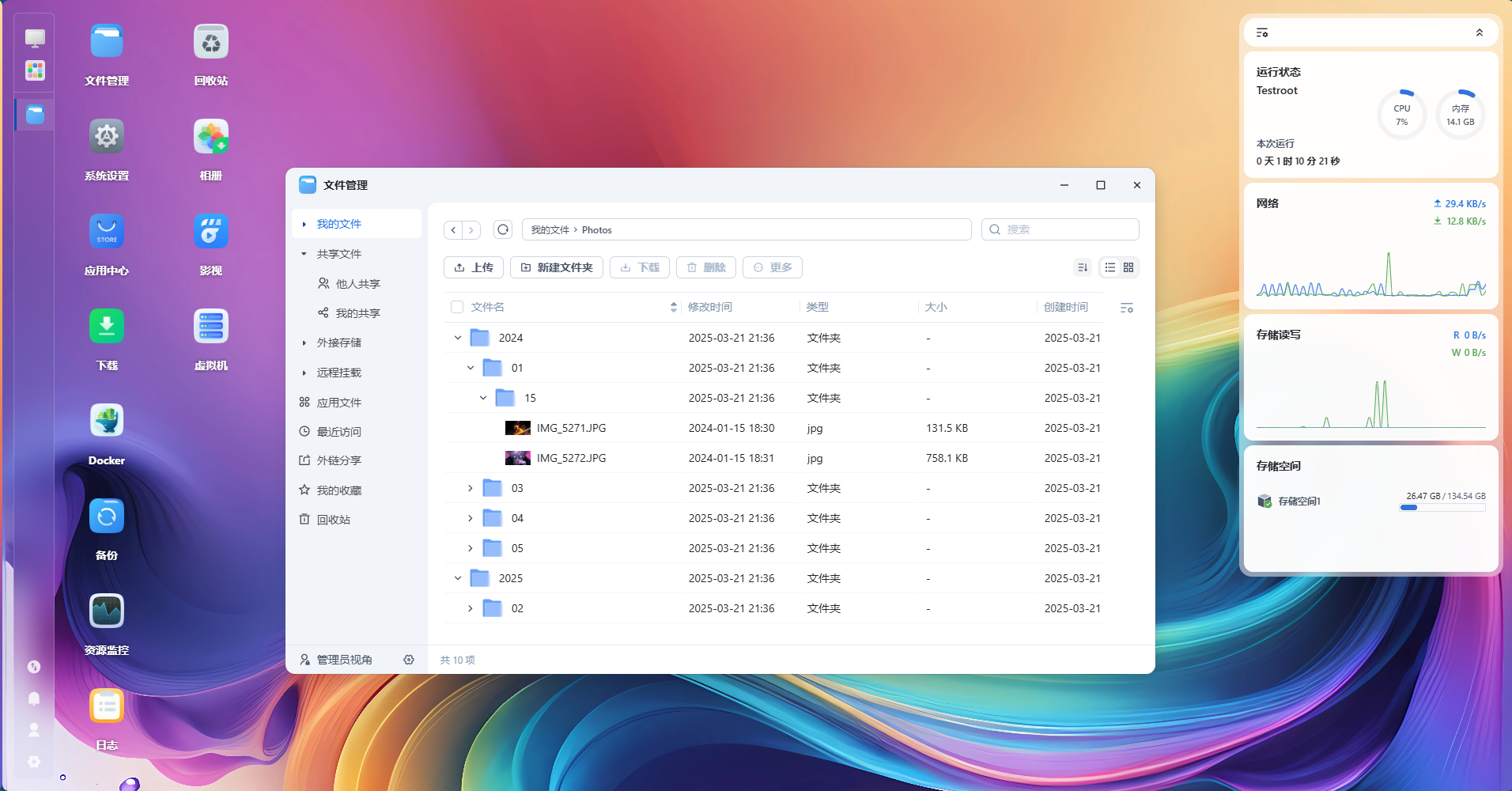Launch the 影视 app icon
This screenshot has width=1512, height=791.
[211, 232]
